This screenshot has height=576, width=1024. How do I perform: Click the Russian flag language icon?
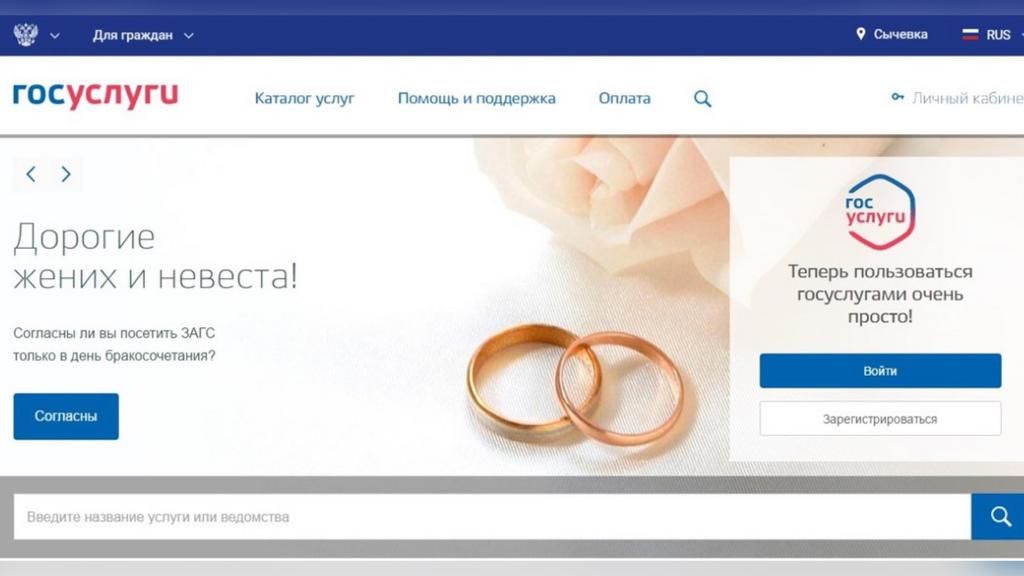point(970,35)
